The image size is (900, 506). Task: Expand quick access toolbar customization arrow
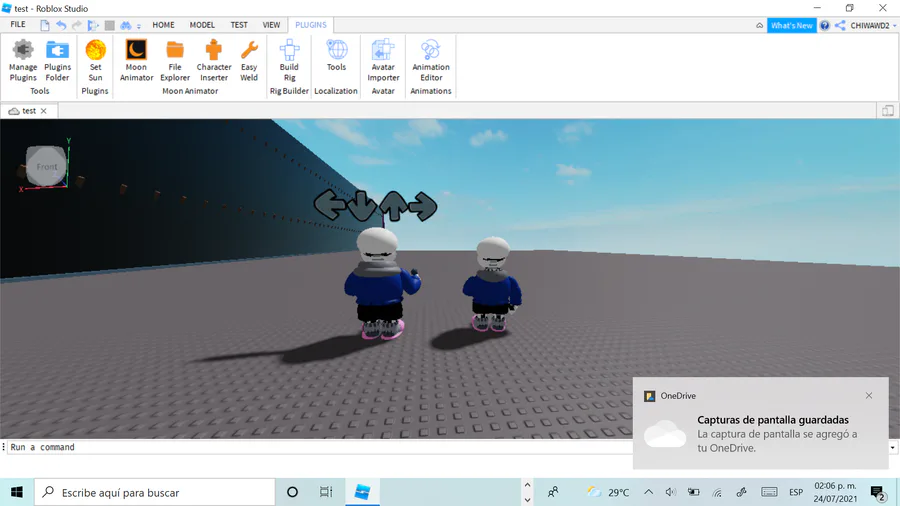[139, 26]
